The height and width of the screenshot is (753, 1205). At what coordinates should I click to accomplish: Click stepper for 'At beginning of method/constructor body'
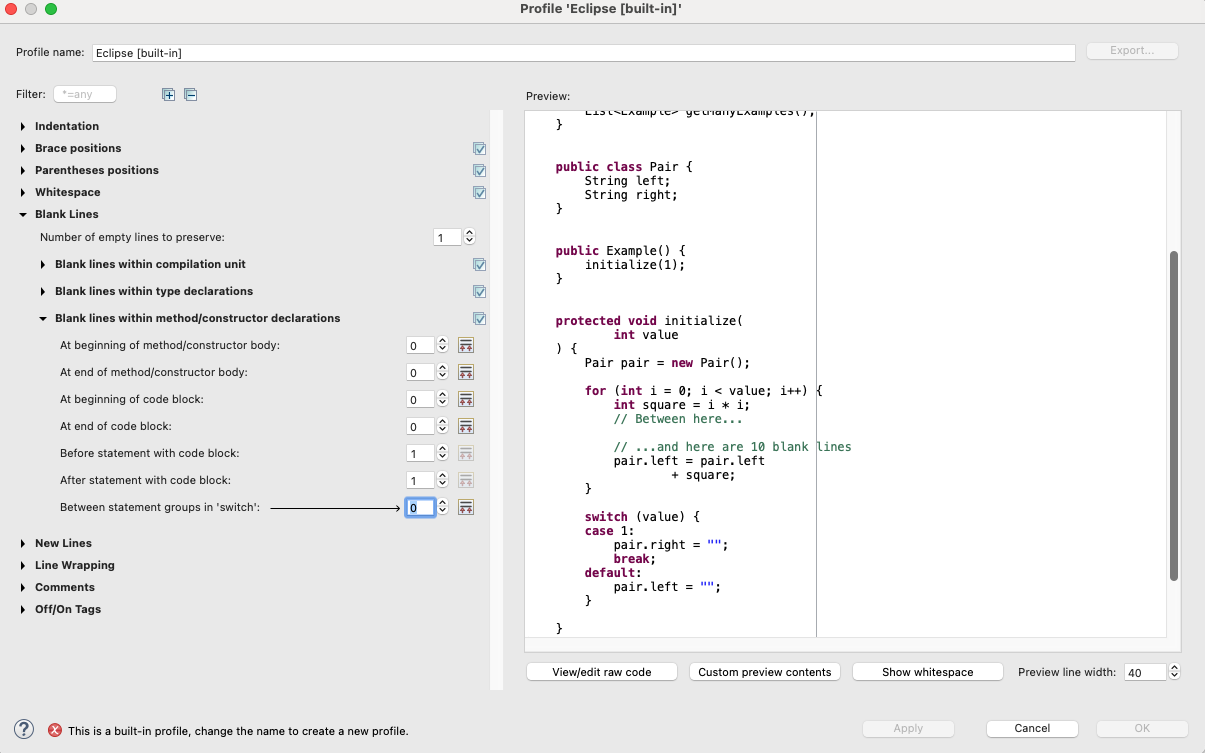443,345
